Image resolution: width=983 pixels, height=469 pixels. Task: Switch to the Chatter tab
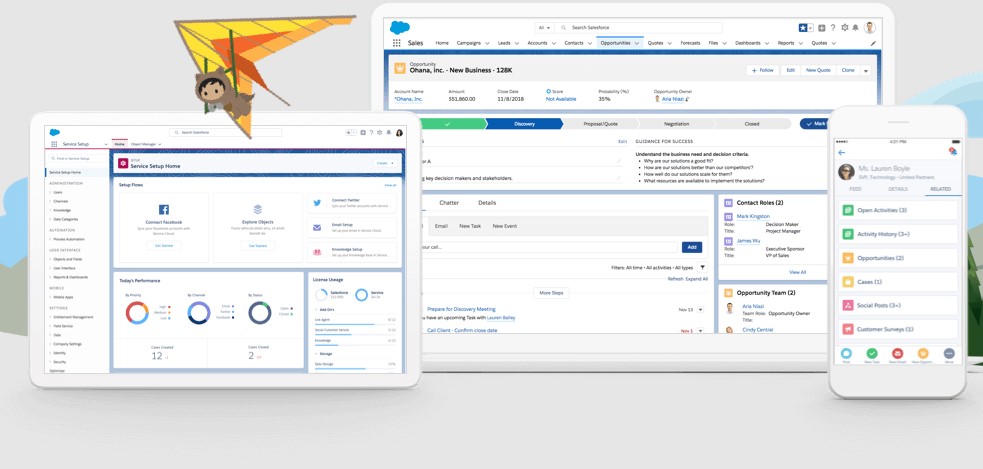[x=449, y=203]
